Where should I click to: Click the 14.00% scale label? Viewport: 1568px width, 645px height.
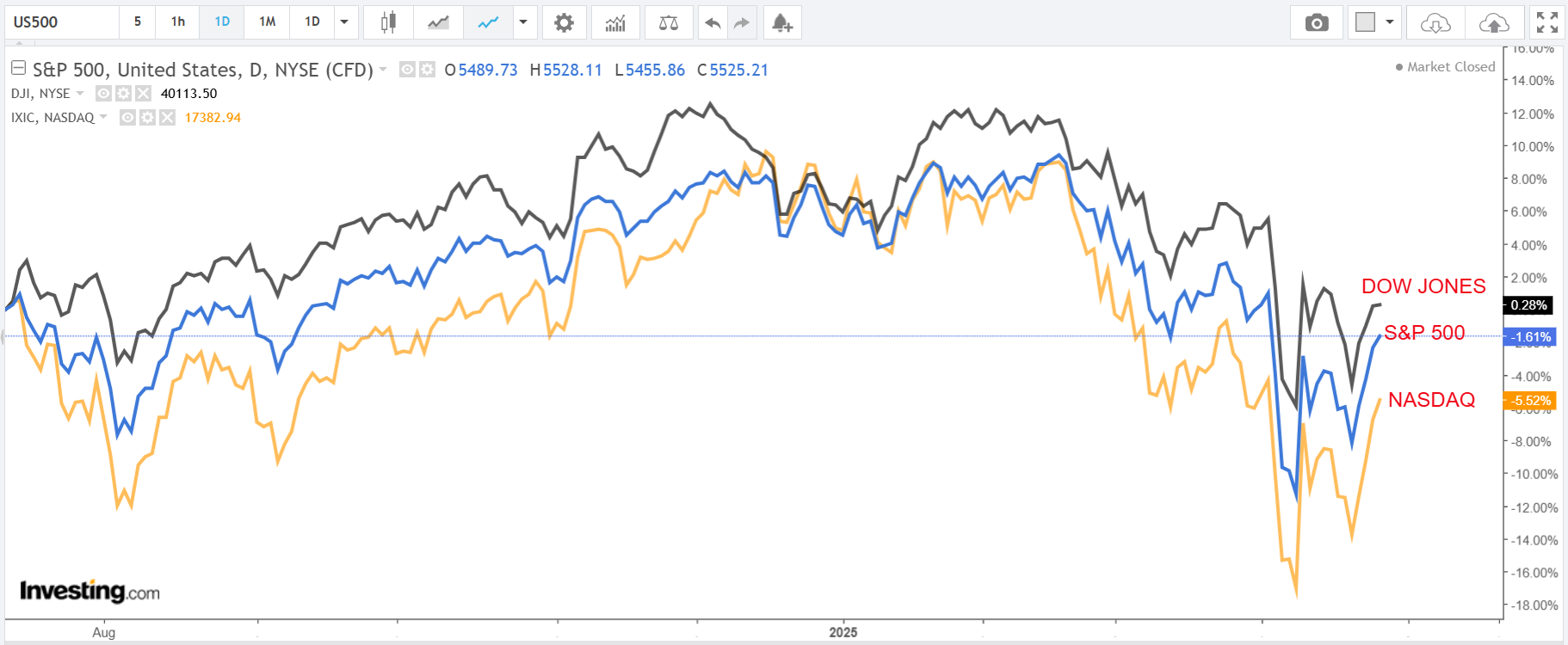[1533, 81]
